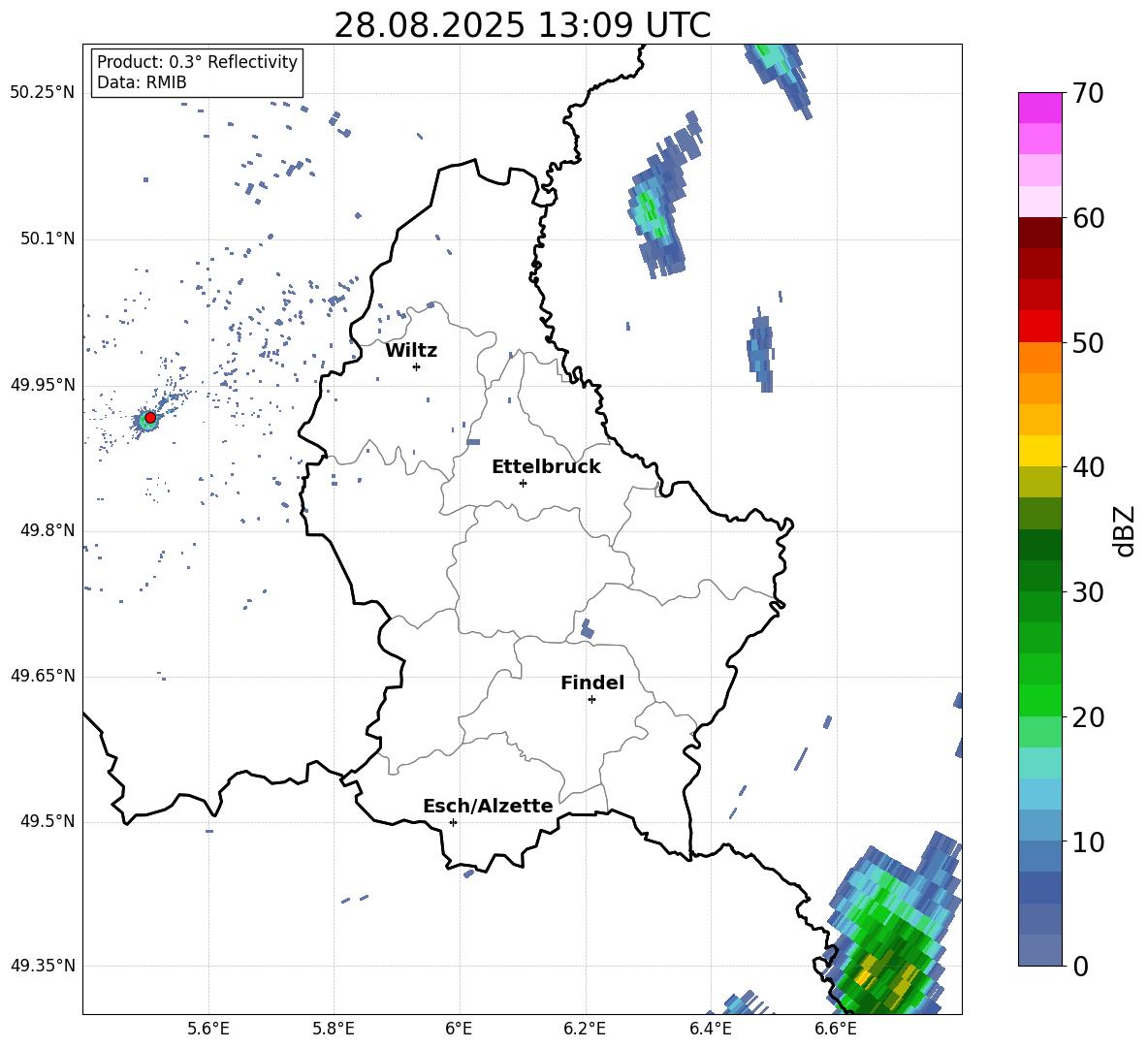Click the 49.65°N latitude label
This screenshot has height=1048, width=1148.
point(43,676)
